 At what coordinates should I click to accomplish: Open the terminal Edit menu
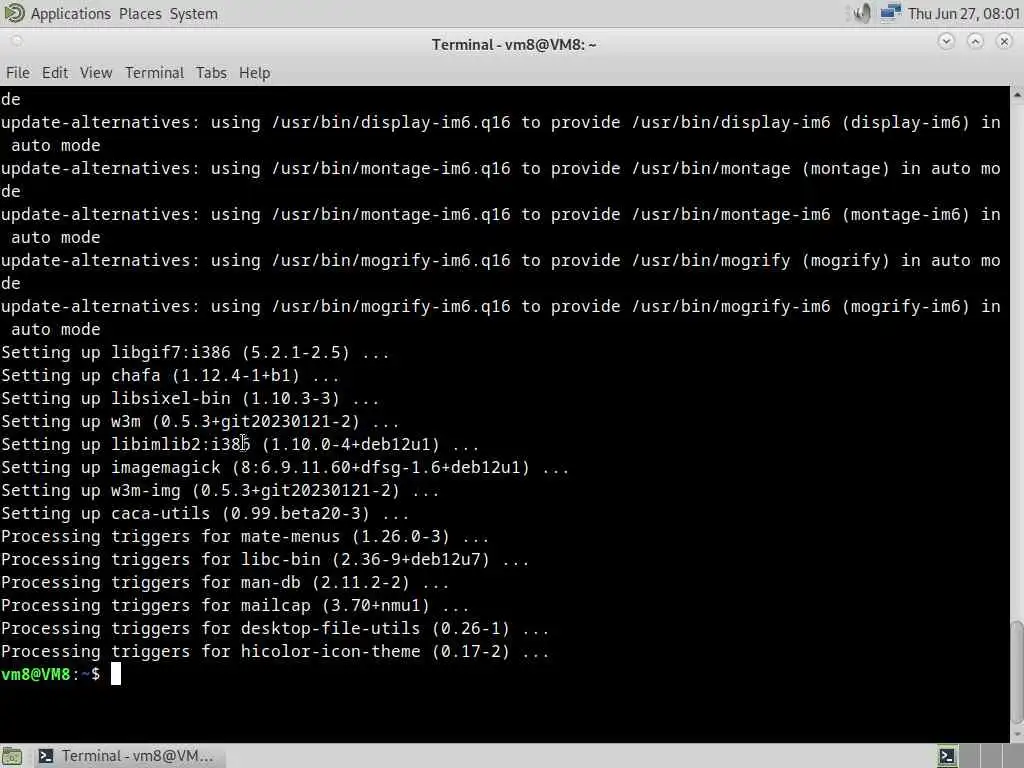pyautogui.click(x=55, y=72)
